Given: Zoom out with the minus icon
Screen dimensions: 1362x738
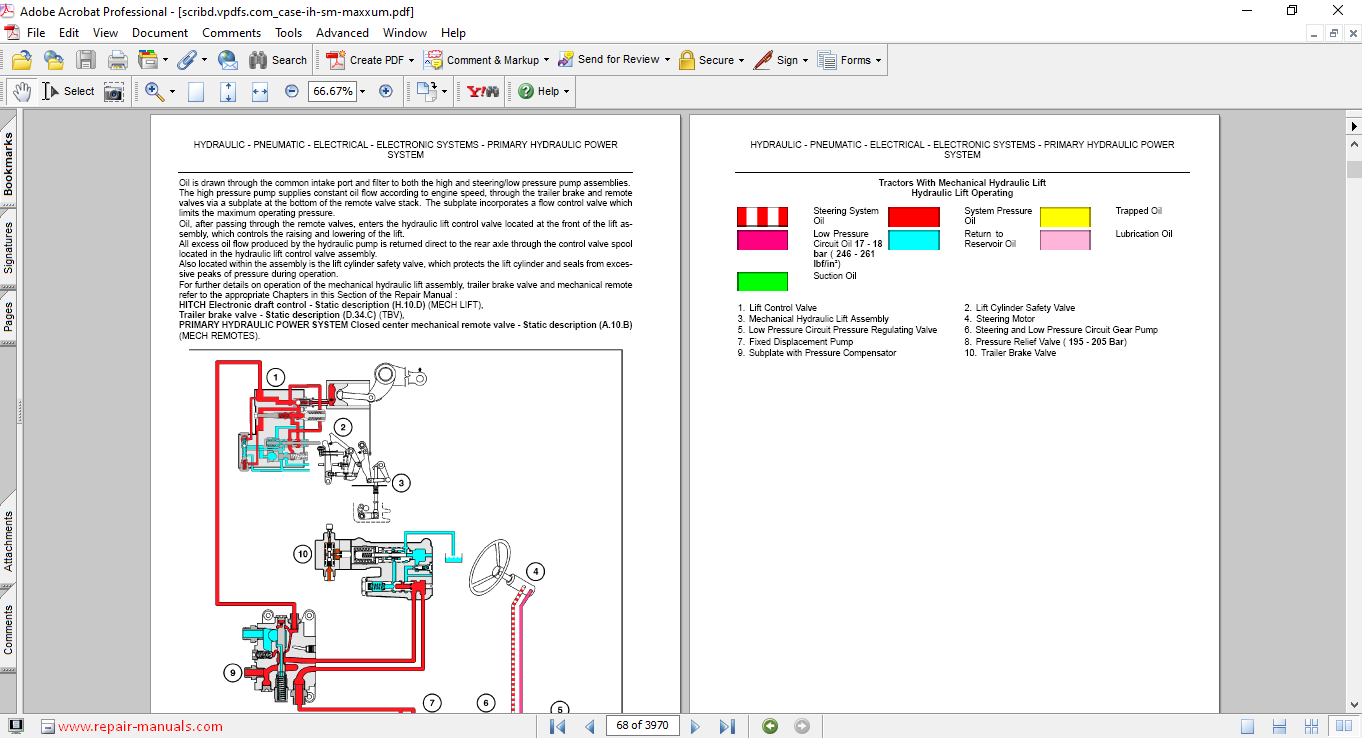Looking at the screenshot, I should pos(291,91).
